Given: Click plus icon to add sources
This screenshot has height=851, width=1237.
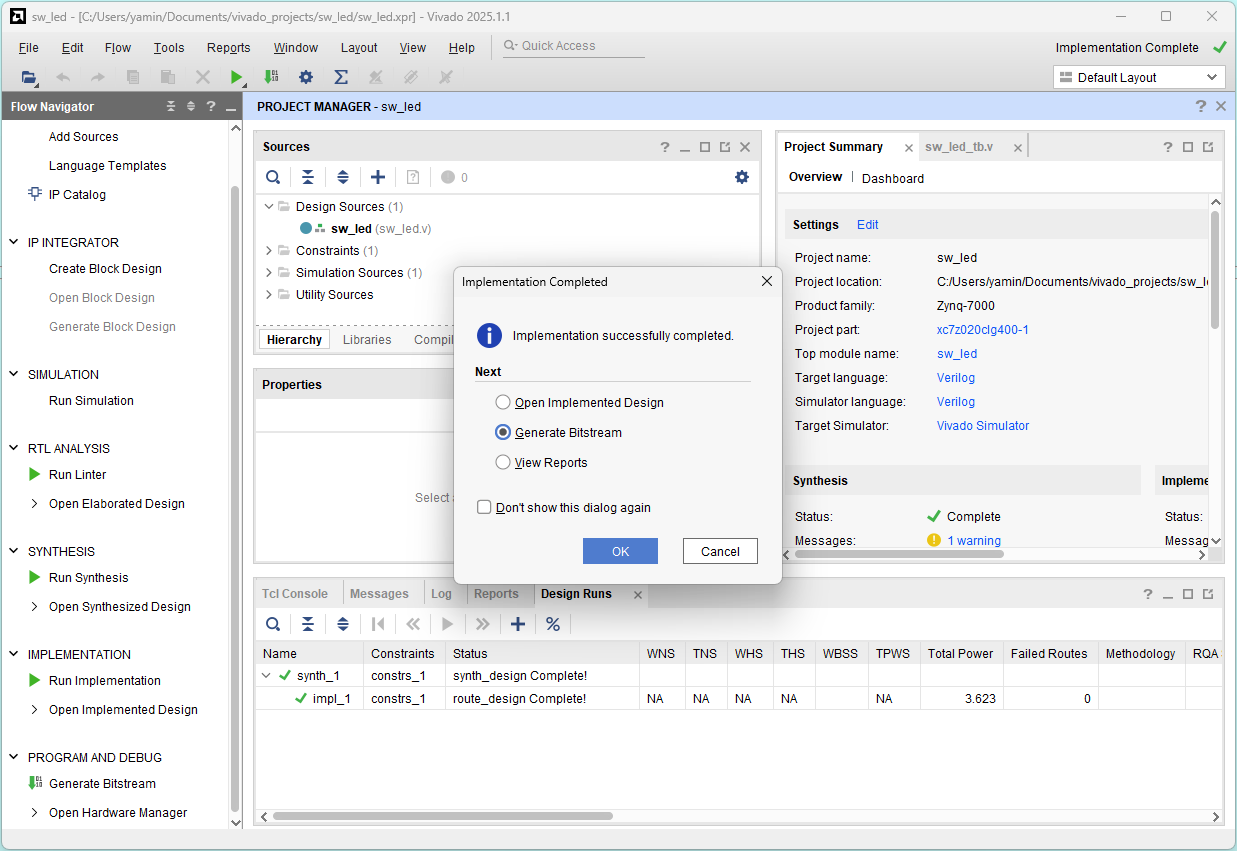Looking at the screenshot, I should point(378,177).
